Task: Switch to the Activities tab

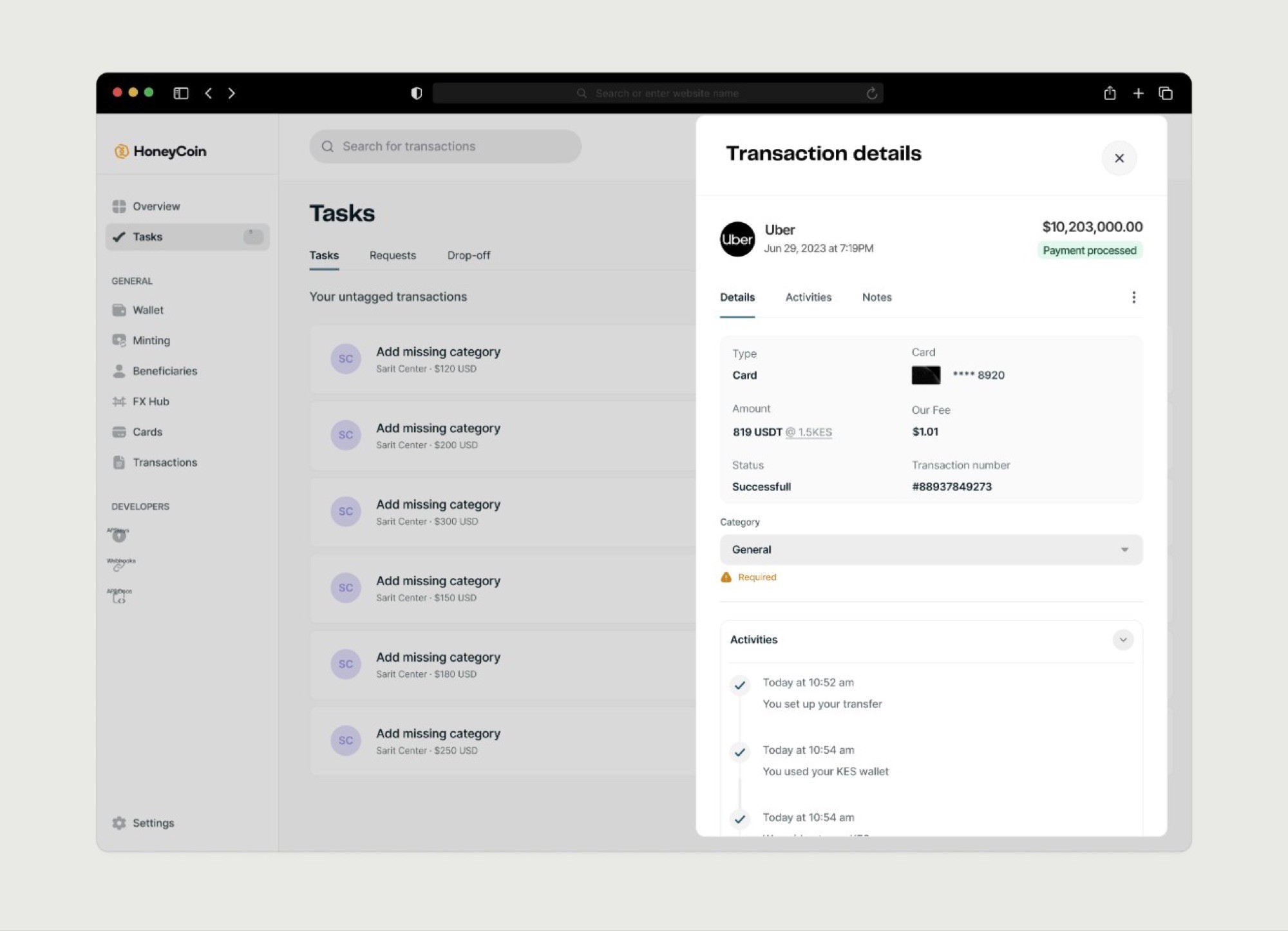Action: [808, 297]
